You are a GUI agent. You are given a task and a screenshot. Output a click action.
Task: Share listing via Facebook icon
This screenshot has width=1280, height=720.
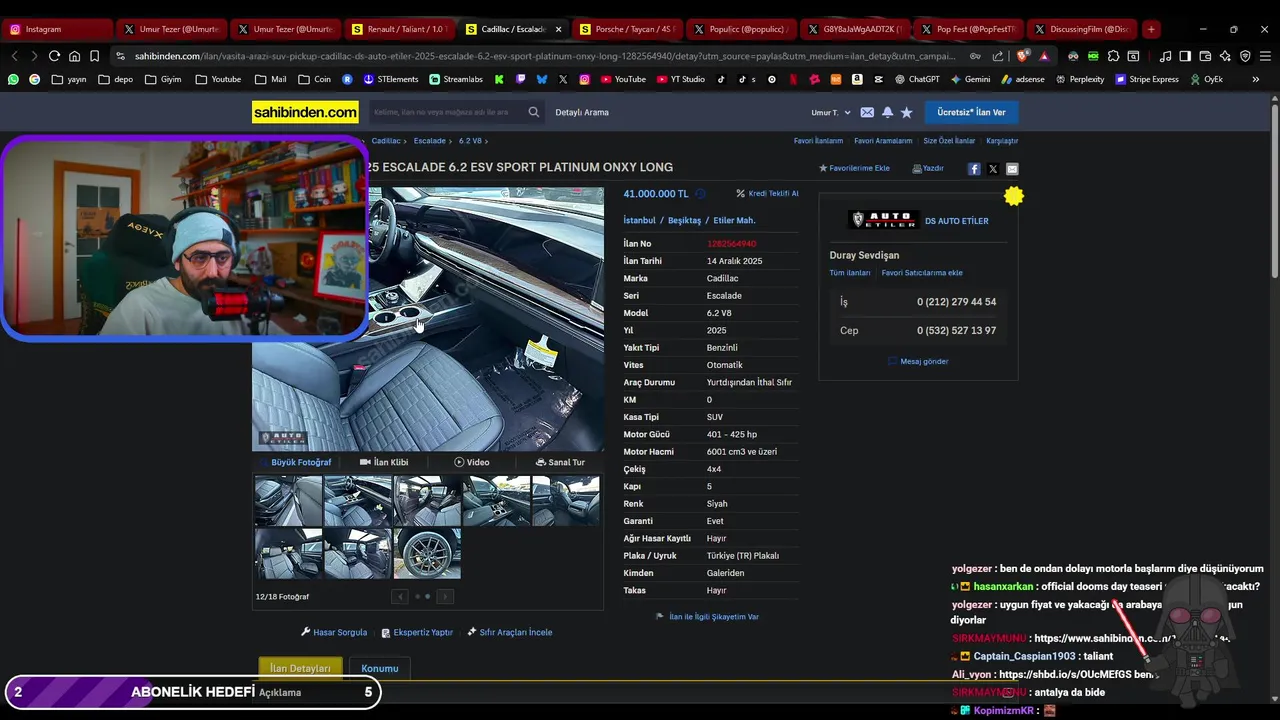pos(974,169)
